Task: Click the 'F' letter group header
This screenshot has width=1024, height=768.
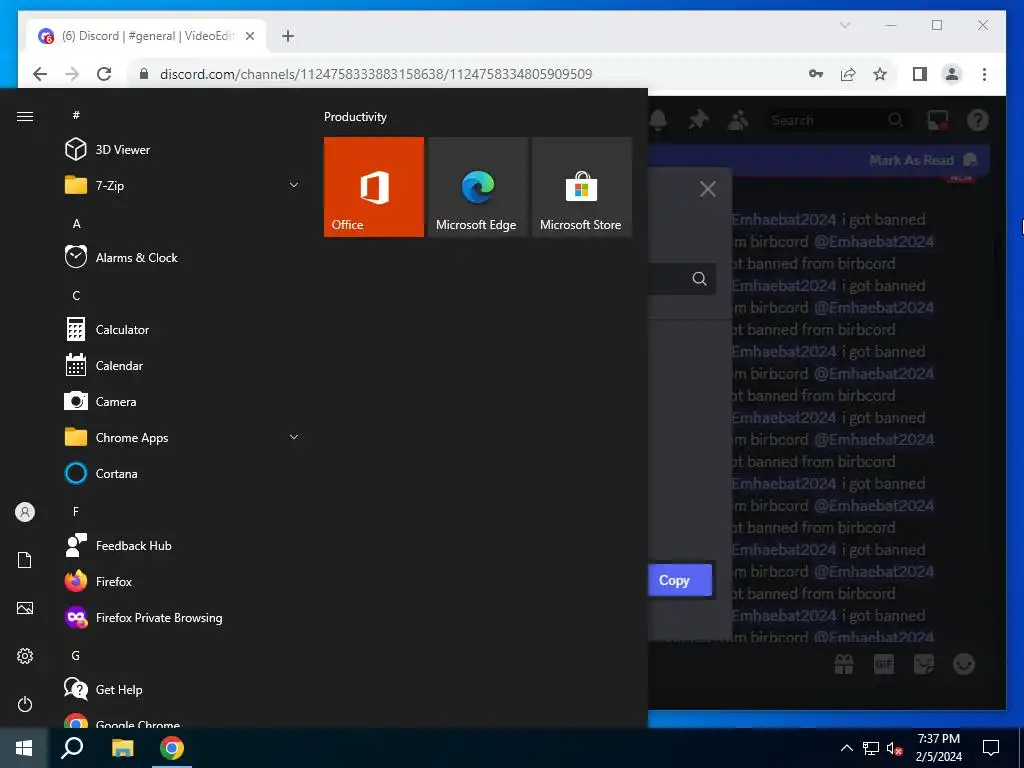Action: tap(76, 511)
